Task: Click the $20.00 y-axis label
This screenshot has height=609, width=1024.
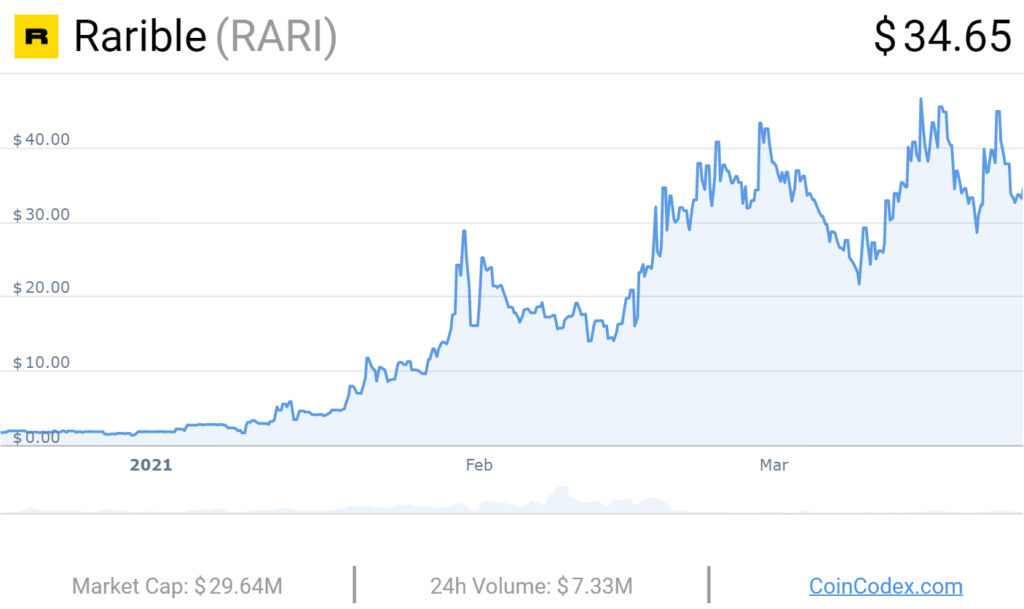Action: tap(41, 288)
